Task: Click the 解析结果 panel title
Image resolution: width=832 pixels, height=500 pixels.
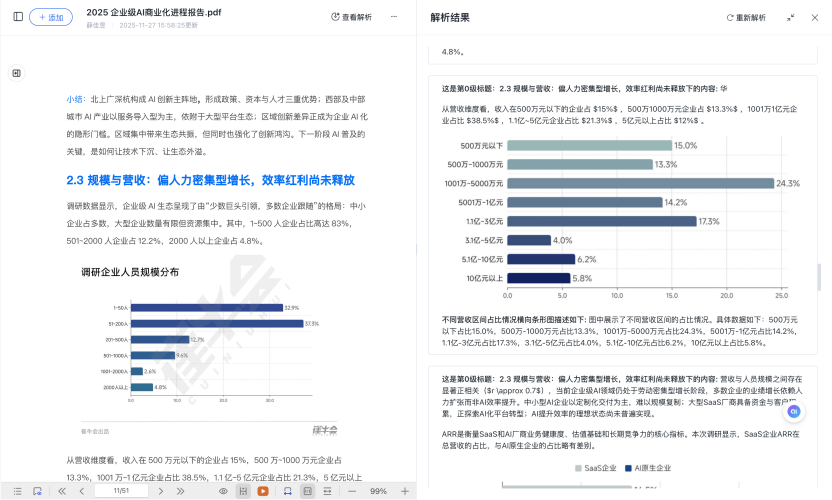Action: click(450, 18)
